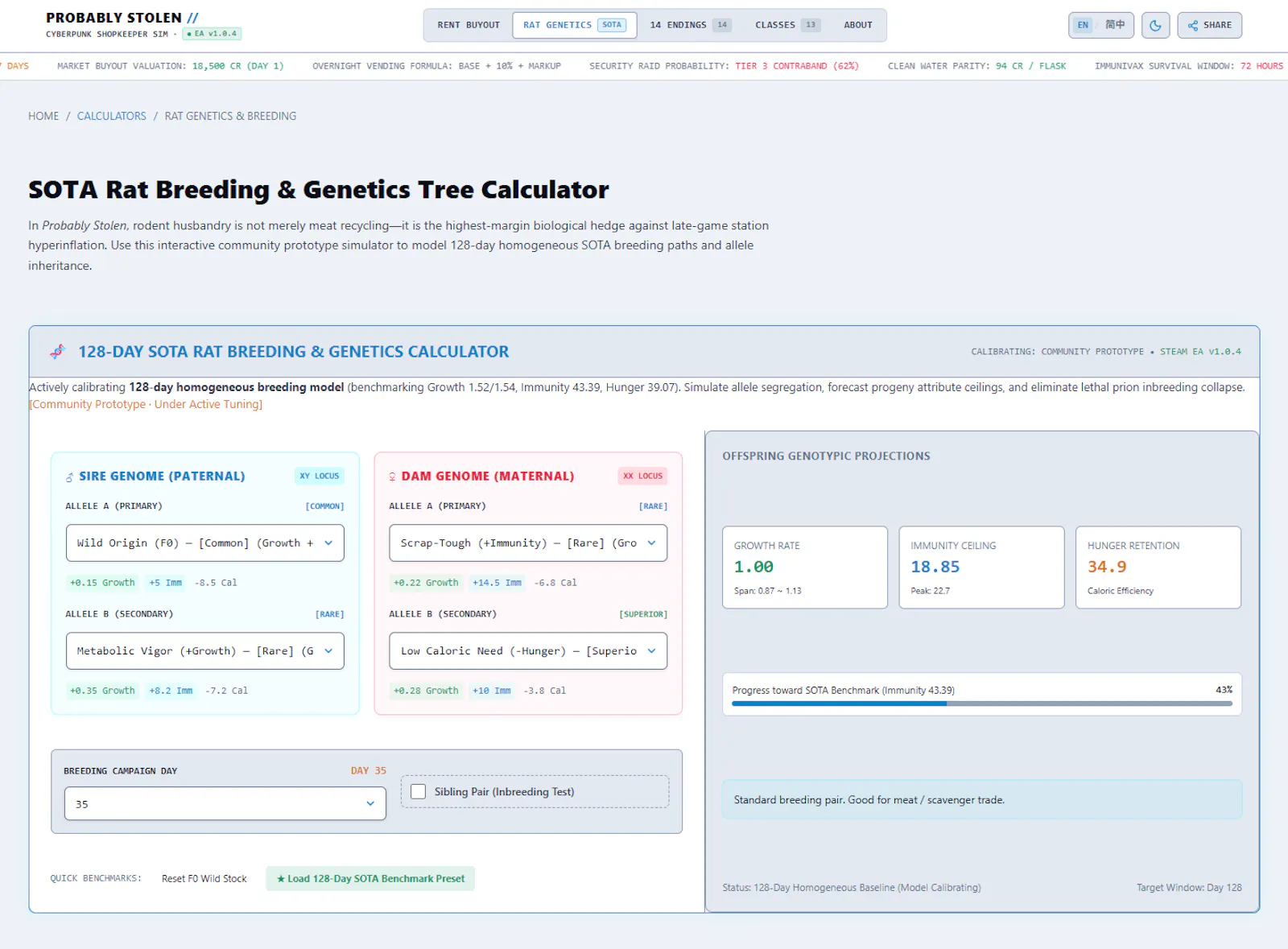Click the 14 count badge on Endings tab
The width and height of the screenshot is (1288, 949).
[x=722, y=25]
